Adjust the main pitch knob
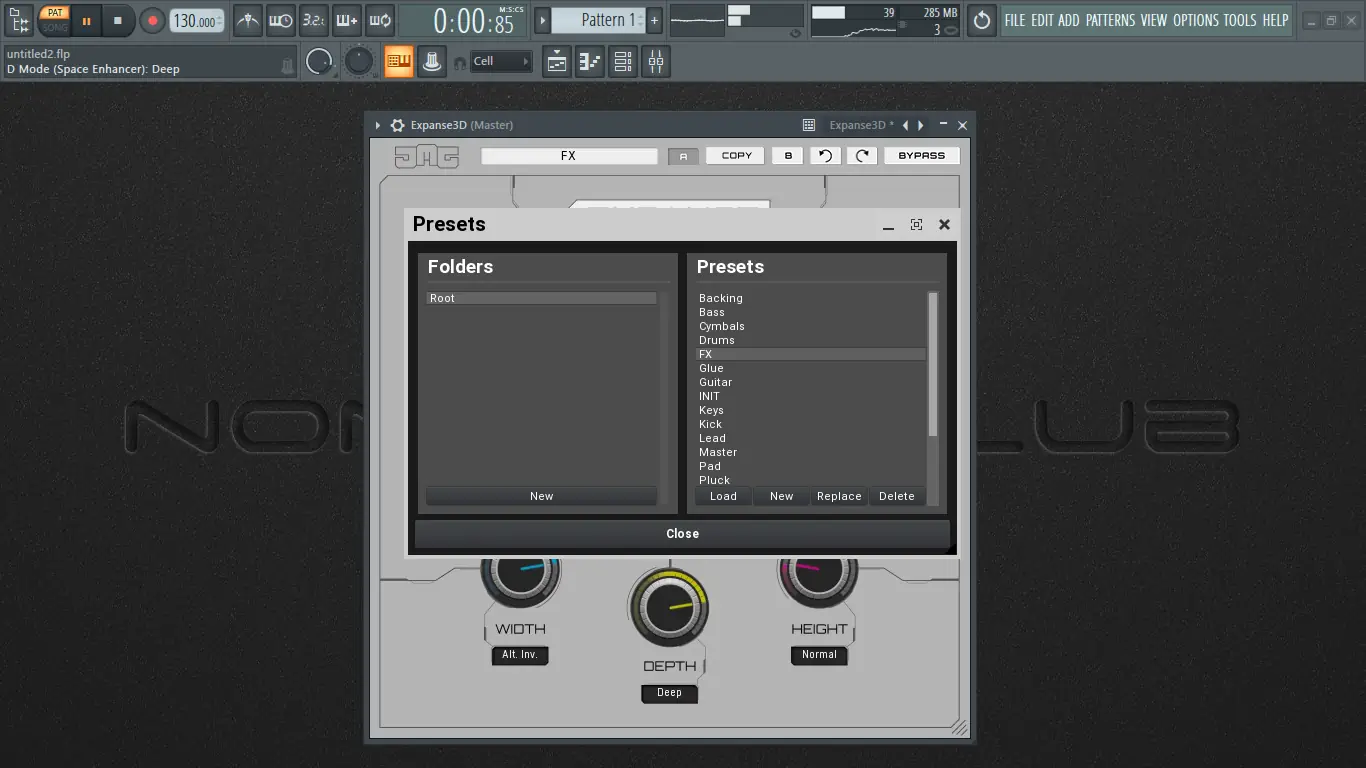1366x768 pixels. [358, 62]
